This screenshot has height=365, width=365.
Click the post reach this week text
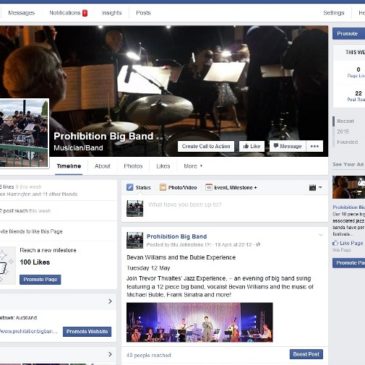tap(25, 211)
